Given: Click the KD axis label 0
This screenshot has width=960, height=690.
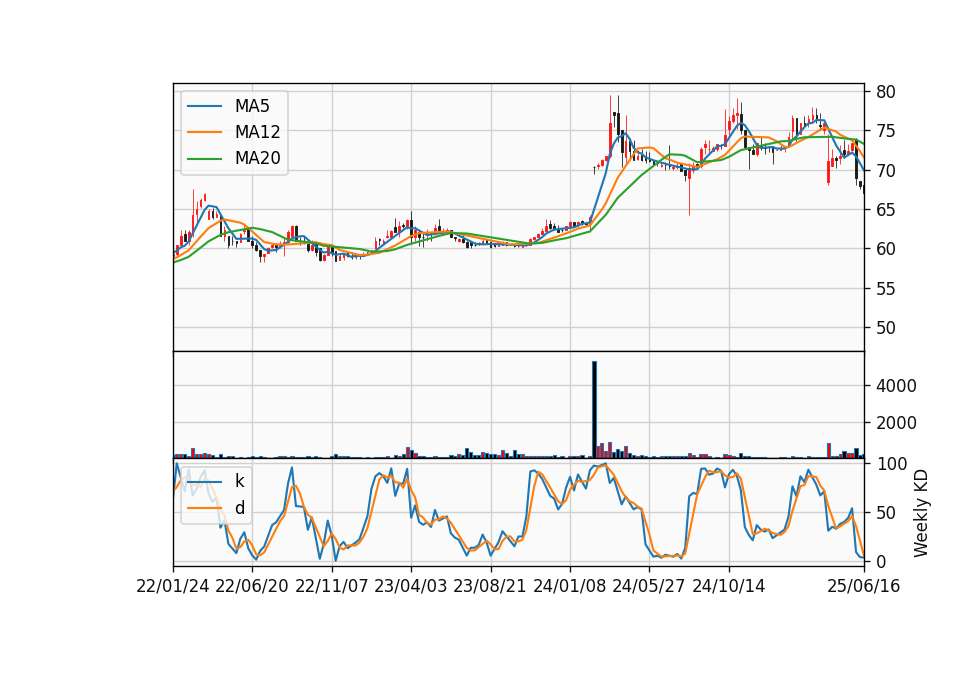Looking at the screenshot, I should coord(880,561).
